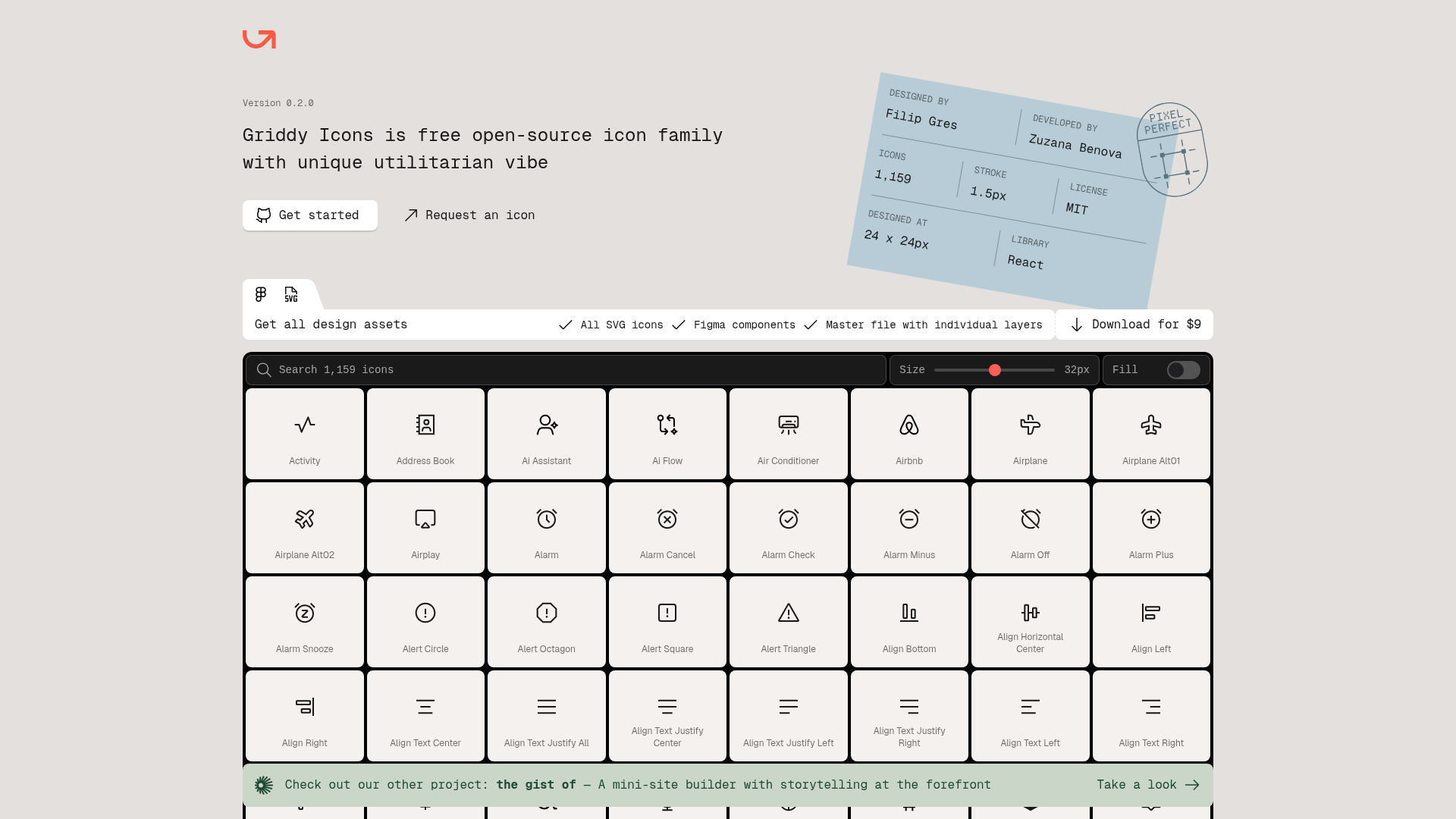Image resolution: width=1456 pixels, height=819 pixels.
Task: Focus the Search 1,159 icons field
Action: point(565,370)
